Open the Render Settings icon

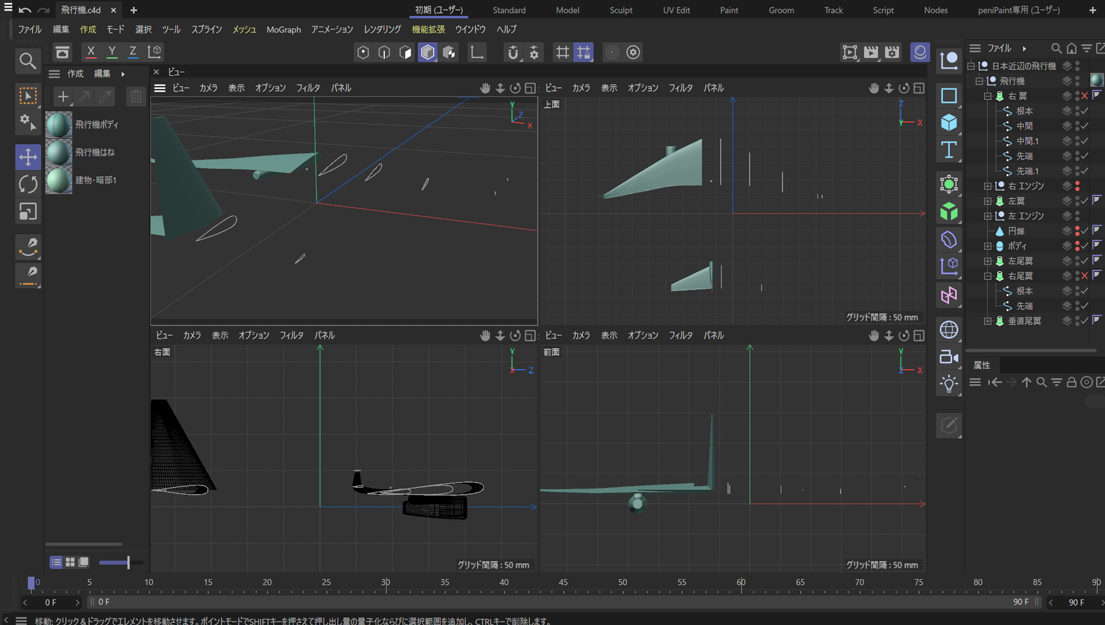click(892, 52)
